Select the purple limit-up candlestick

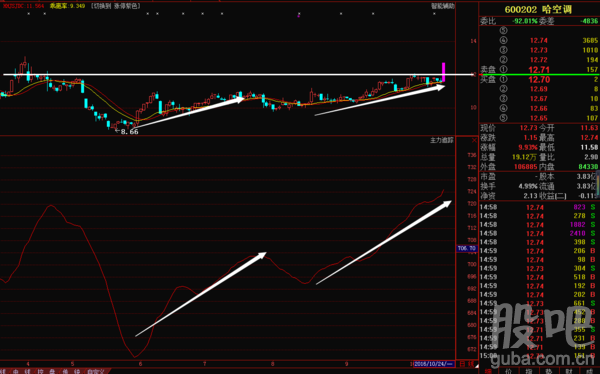click(443, 72)
